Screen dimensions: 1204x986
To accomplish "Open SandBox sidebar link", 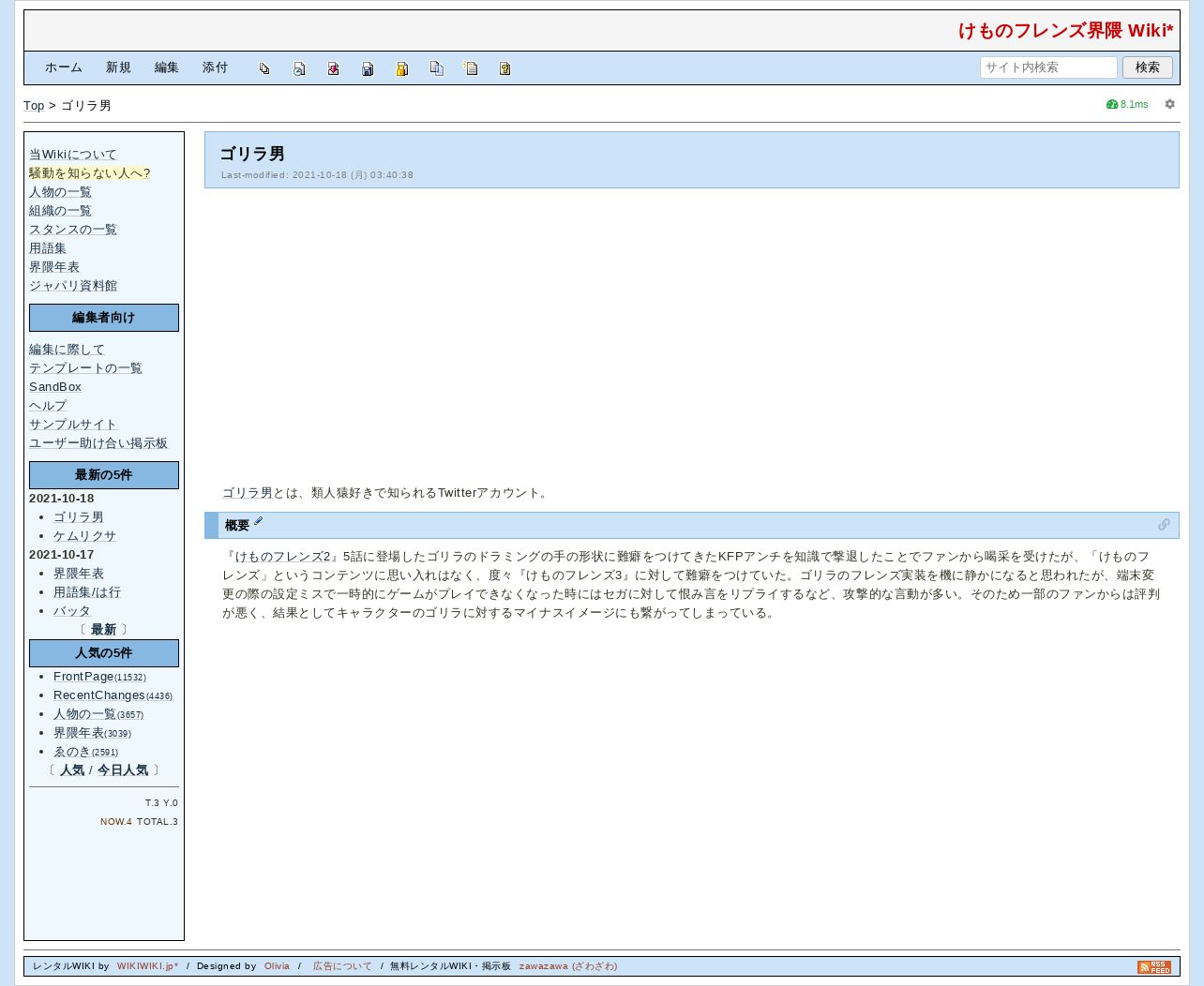I will coord(55,387).
